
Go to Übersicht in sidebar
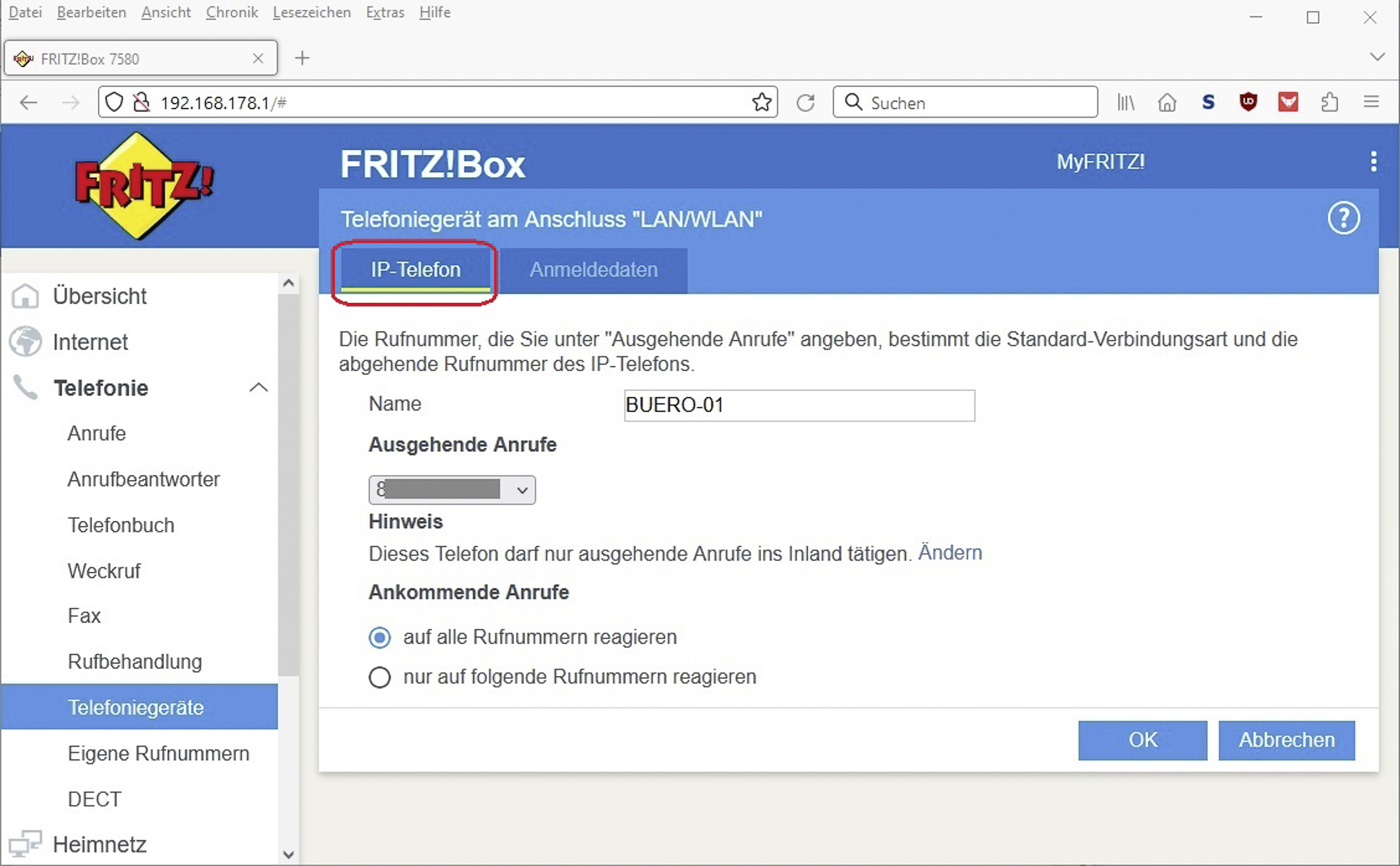coord(100,296)
